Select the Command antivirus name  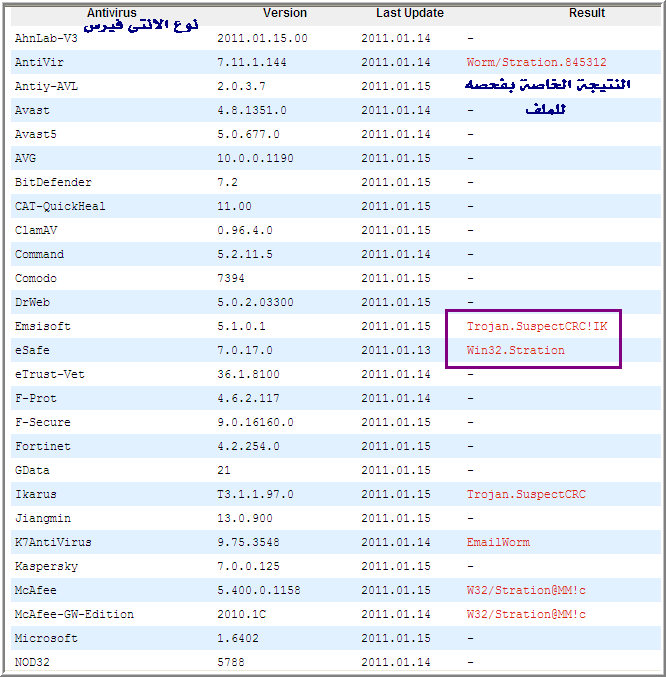39,254
